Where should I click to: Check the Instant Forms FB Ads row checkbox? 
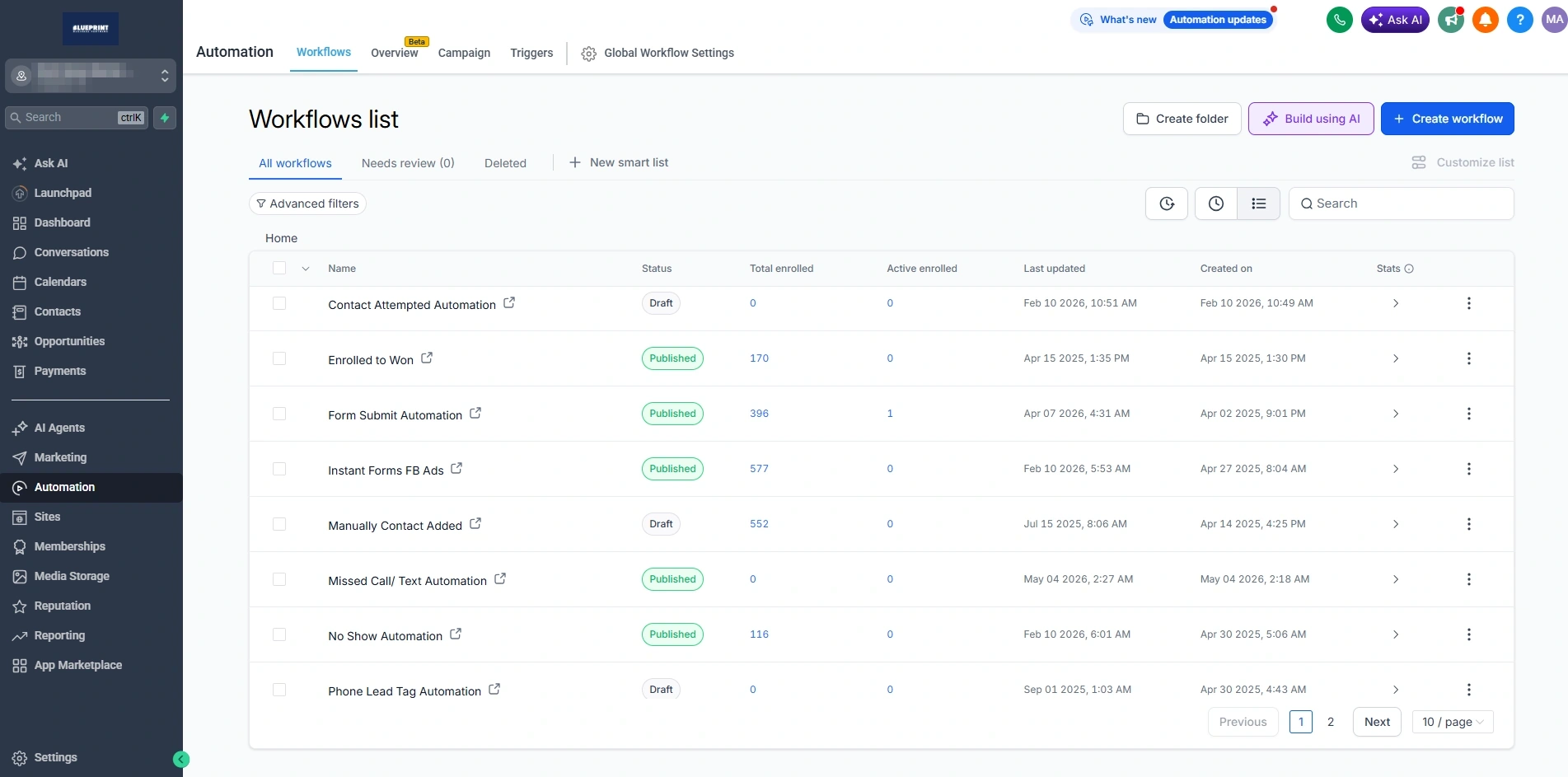(279, 469)
